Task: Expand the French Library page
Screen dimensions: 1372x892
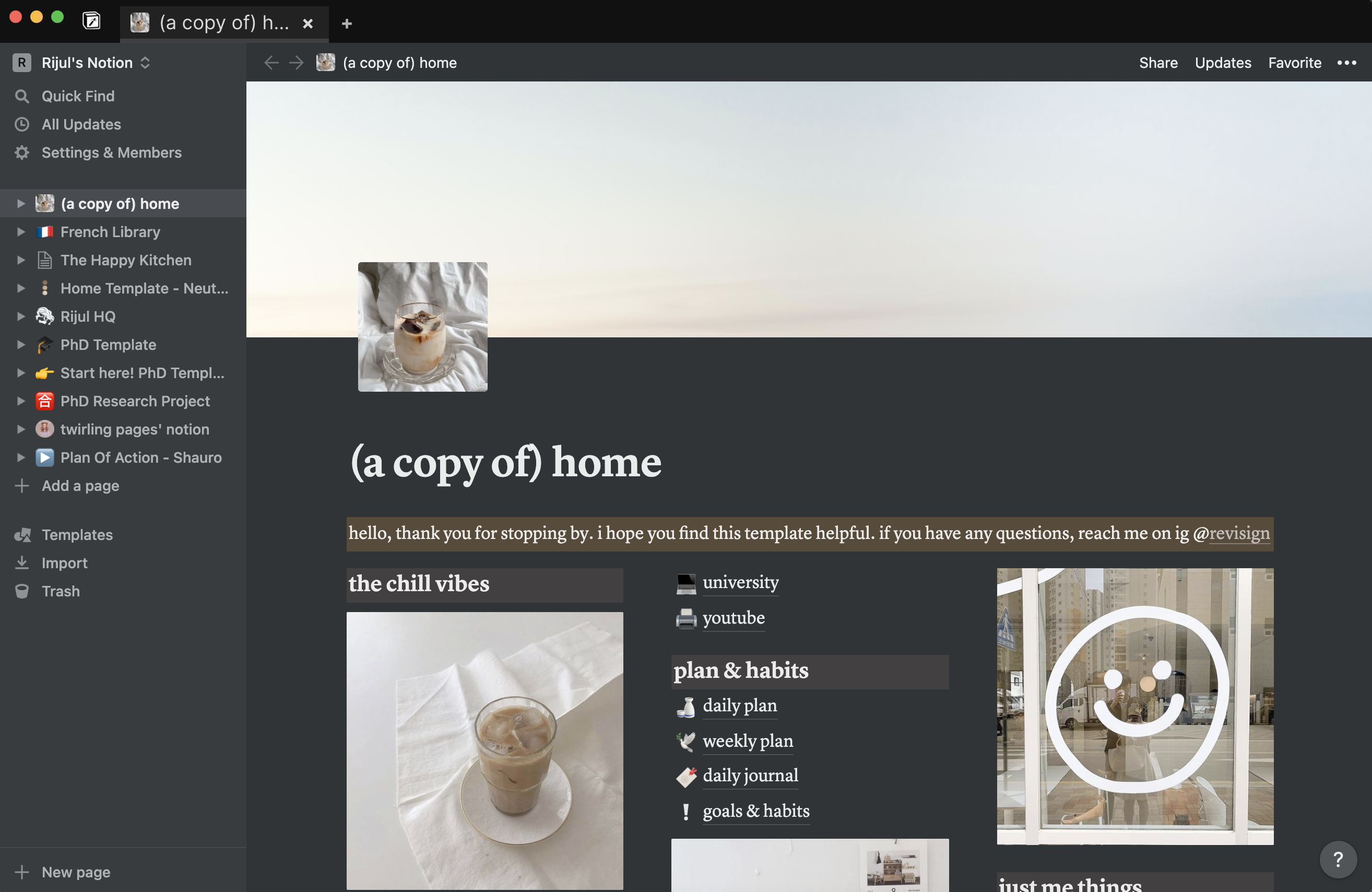Action: pos(21,232)
